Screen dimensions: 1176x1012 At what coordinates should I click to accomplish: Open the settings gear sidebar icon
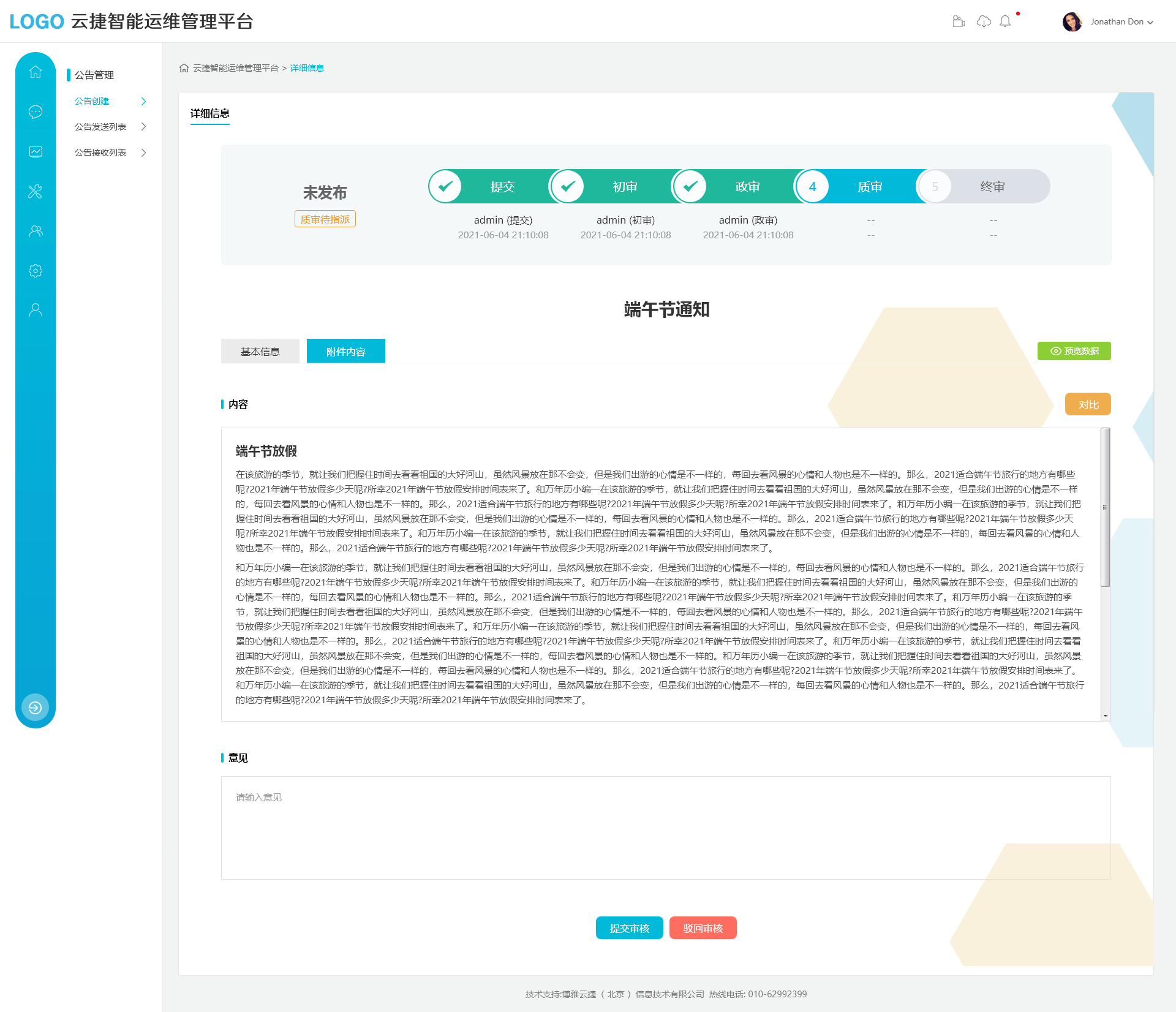(36, 271)
